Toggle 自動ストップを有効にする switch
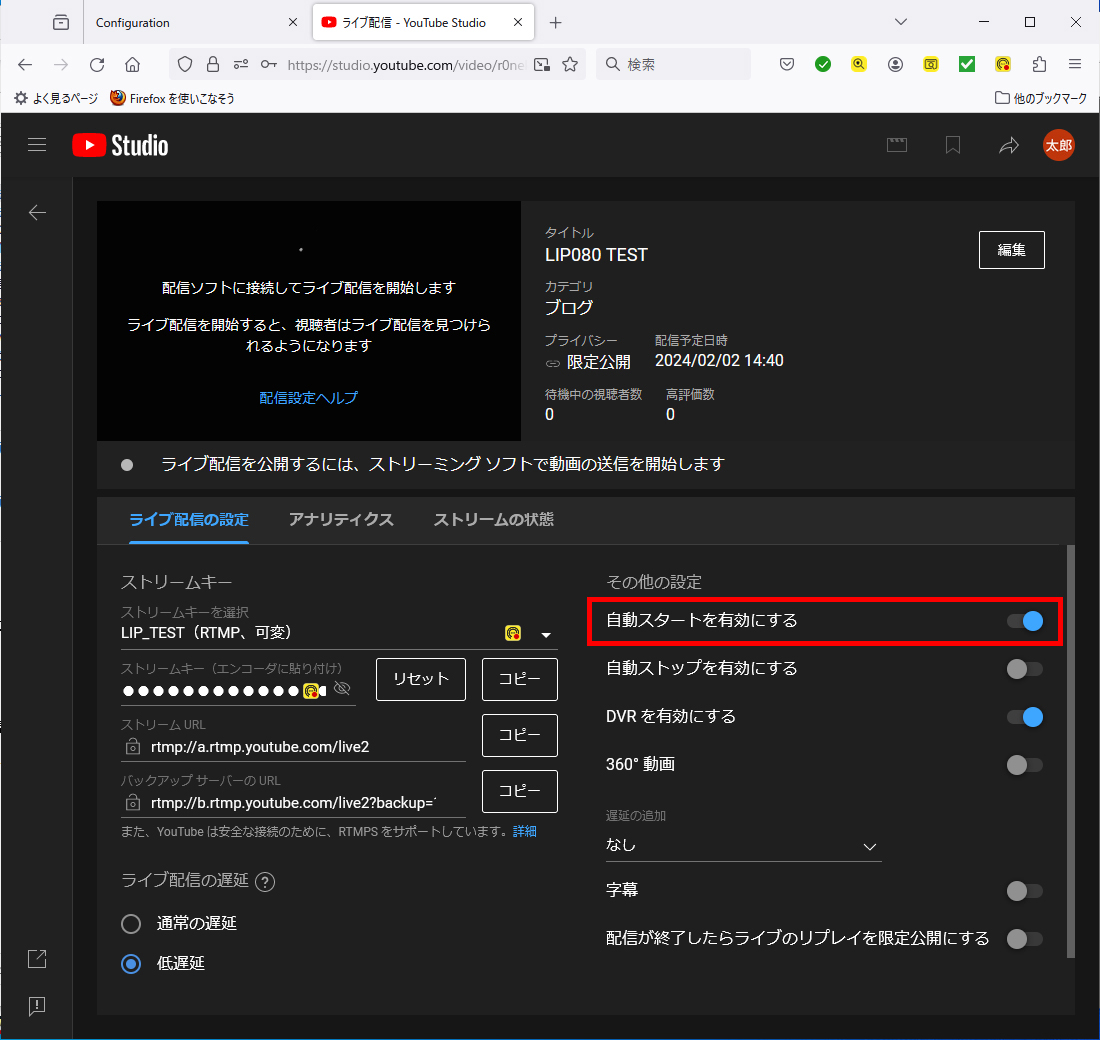This screenshot has width=1100, height=1040. coord(1025,669)
